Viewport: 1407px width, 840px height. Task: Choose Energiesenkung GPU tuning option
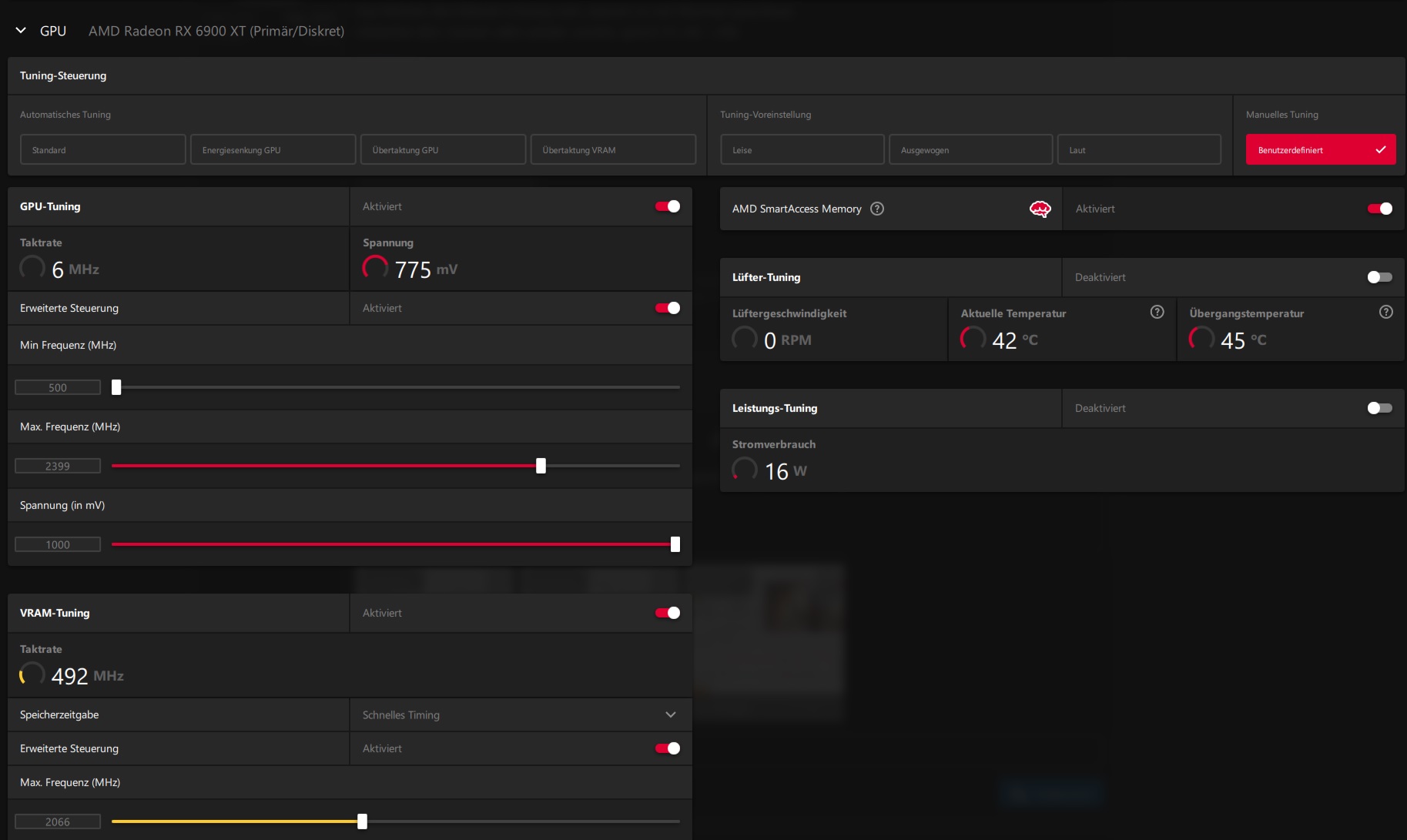tap(273, 149)
